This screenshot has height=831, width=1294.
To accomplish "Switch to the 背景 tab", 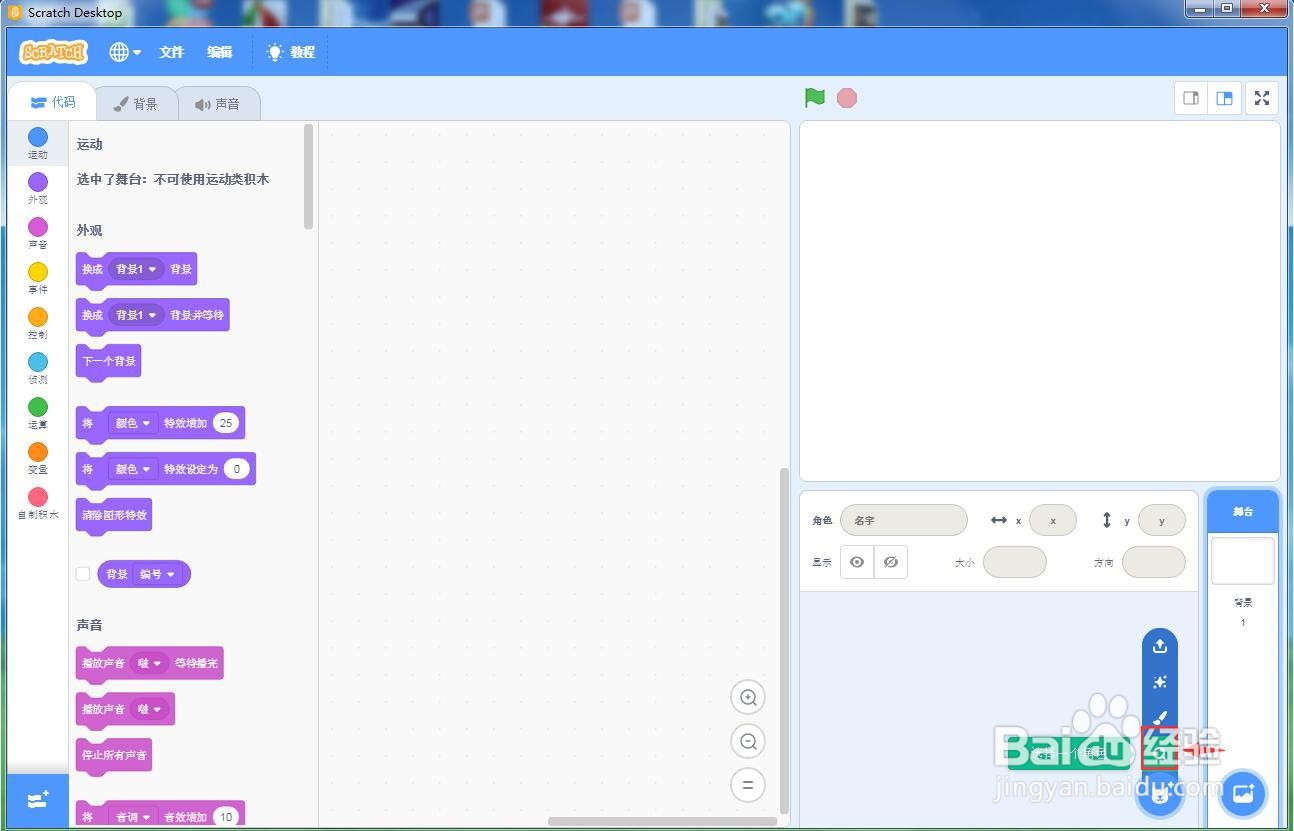I will click(136, 104).
